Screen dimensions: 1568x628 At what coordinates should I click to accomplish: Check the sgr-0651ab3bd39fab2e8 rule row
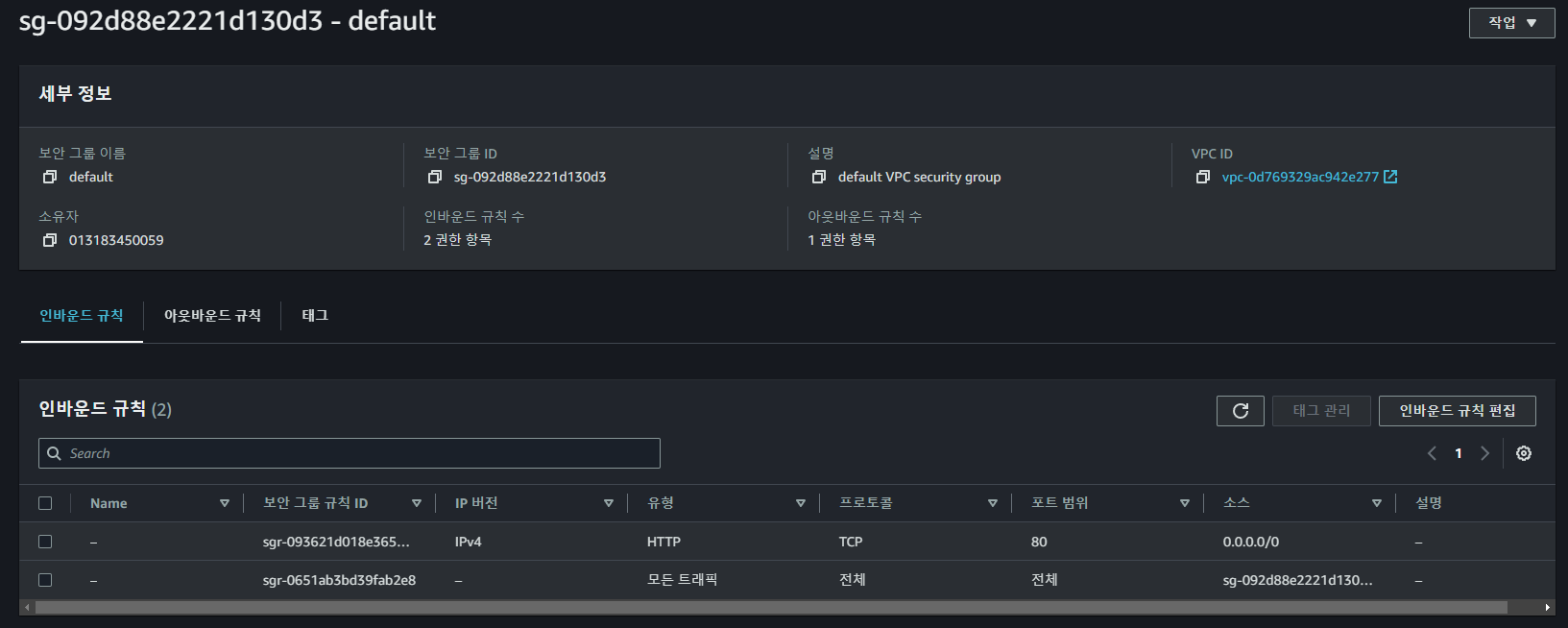pyautogui.click(x=45, y=580)
